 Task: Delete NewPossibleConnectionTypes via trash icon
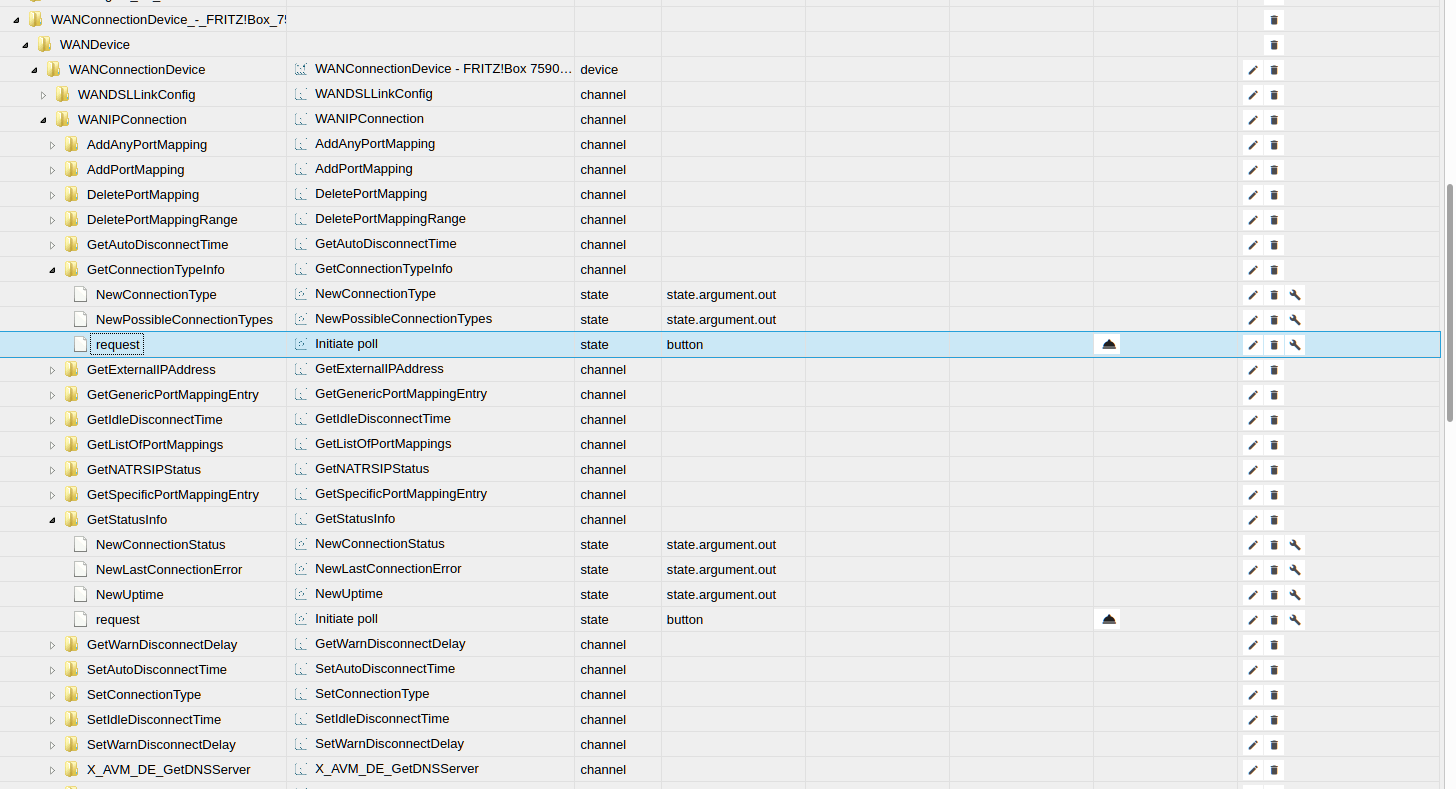click(1274, 320)
